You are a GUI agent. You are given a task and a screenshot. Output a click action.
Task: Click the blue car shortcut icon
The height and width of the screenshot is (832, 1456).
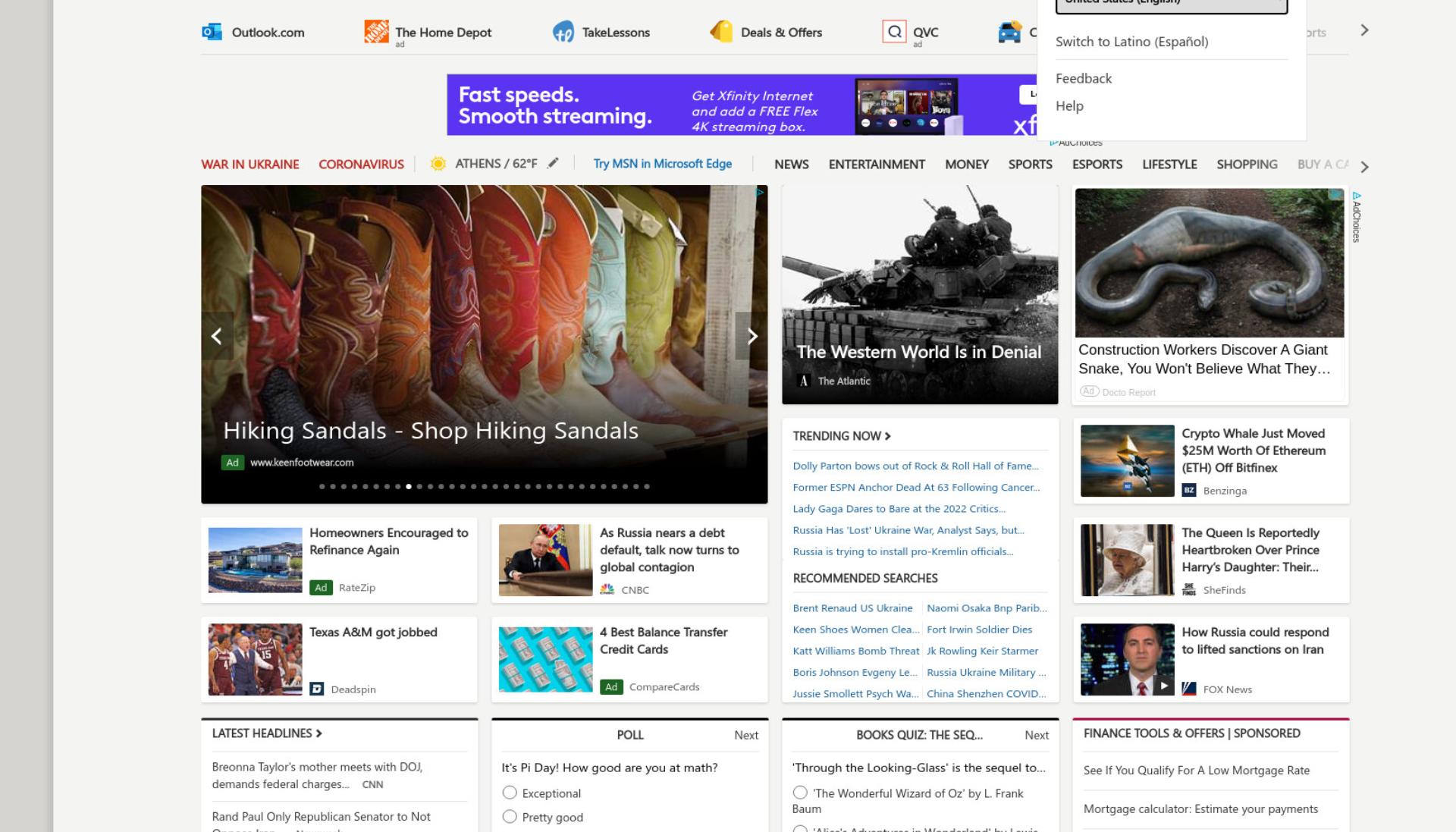(x=1009, y=32)
